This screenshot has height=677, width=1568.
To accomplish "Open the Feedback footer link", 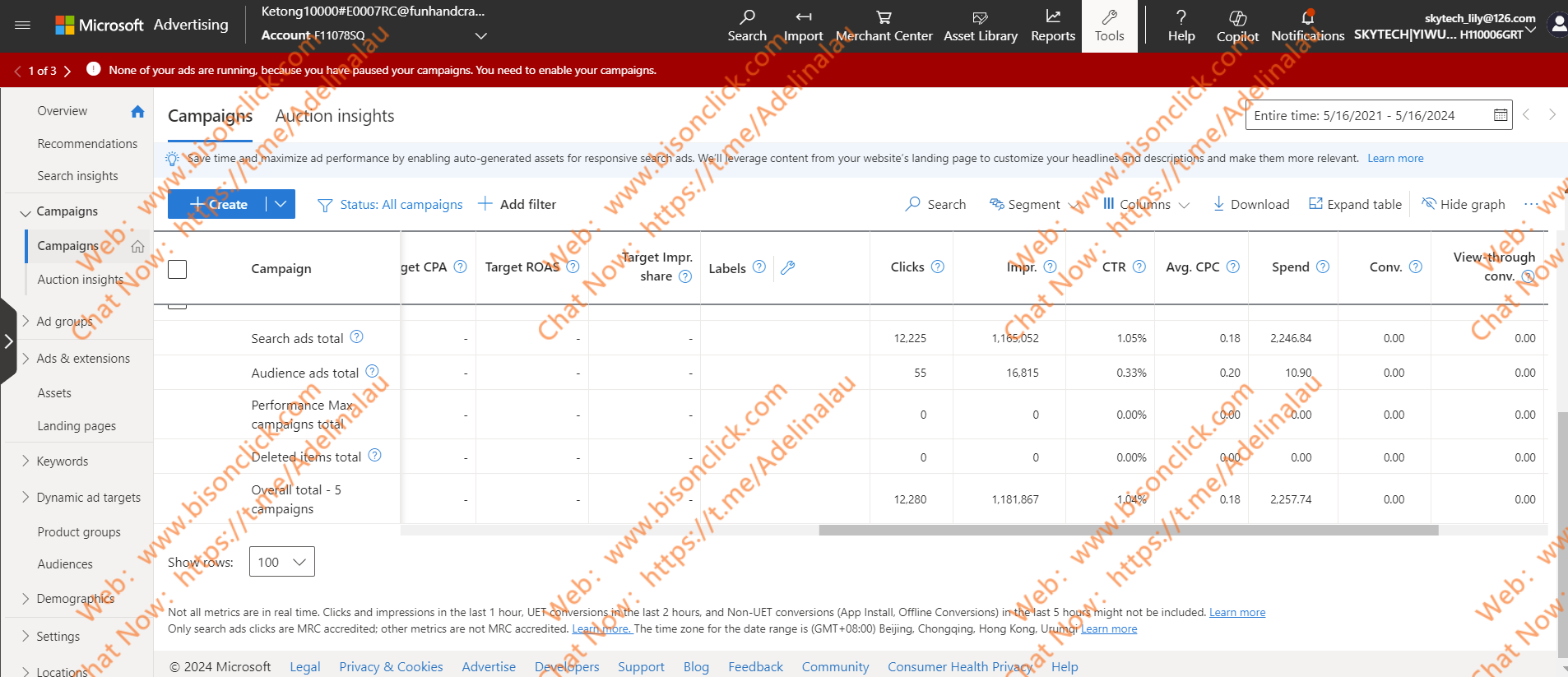I will [x=755, y=667].
